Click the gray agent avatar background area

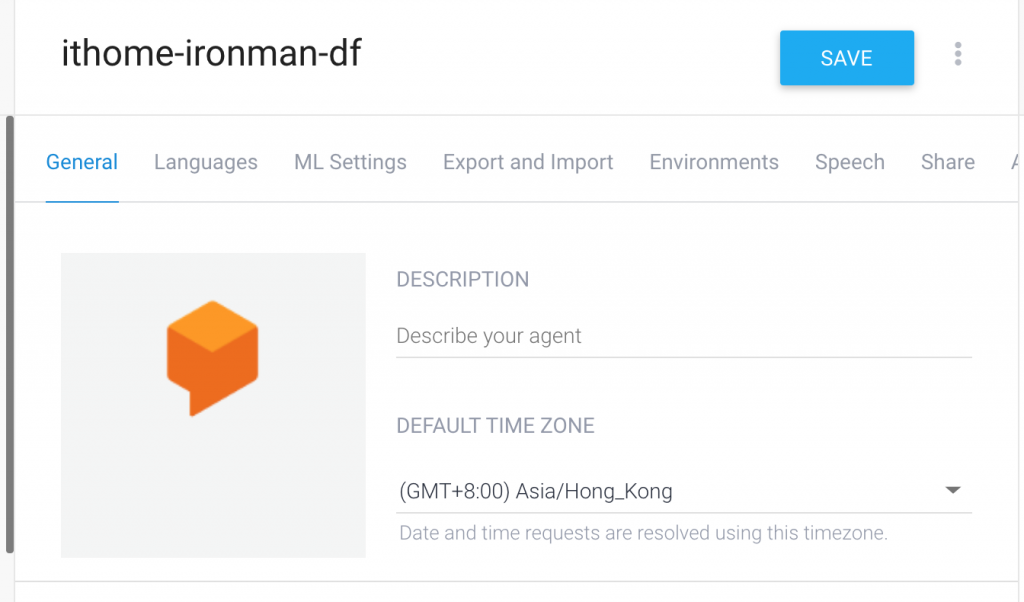(110, 500)
